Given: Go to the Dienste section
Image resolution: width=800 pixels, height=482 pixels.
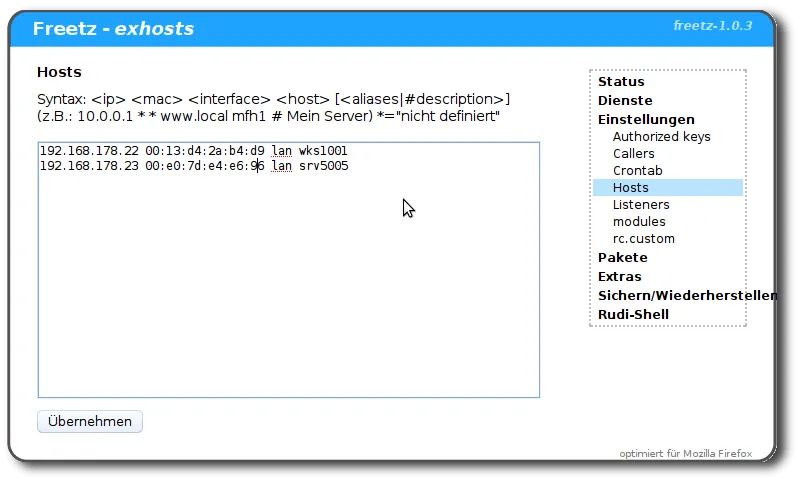Looking at the screenshot, I should click(625, 101).
